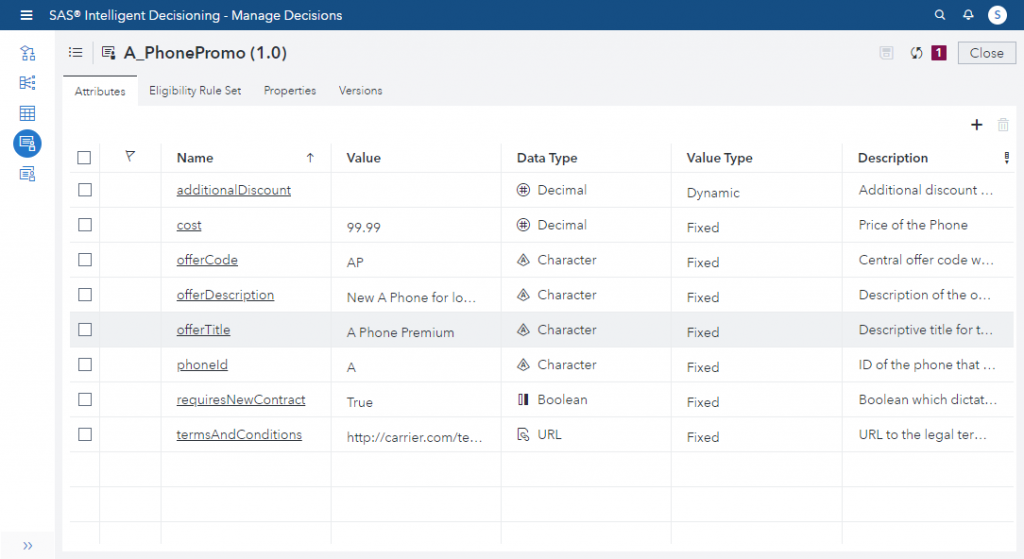Viewport: 1024px width, 559px height.
Task: Open the termsAndConditions attribute link
Action: click(239, 435)
